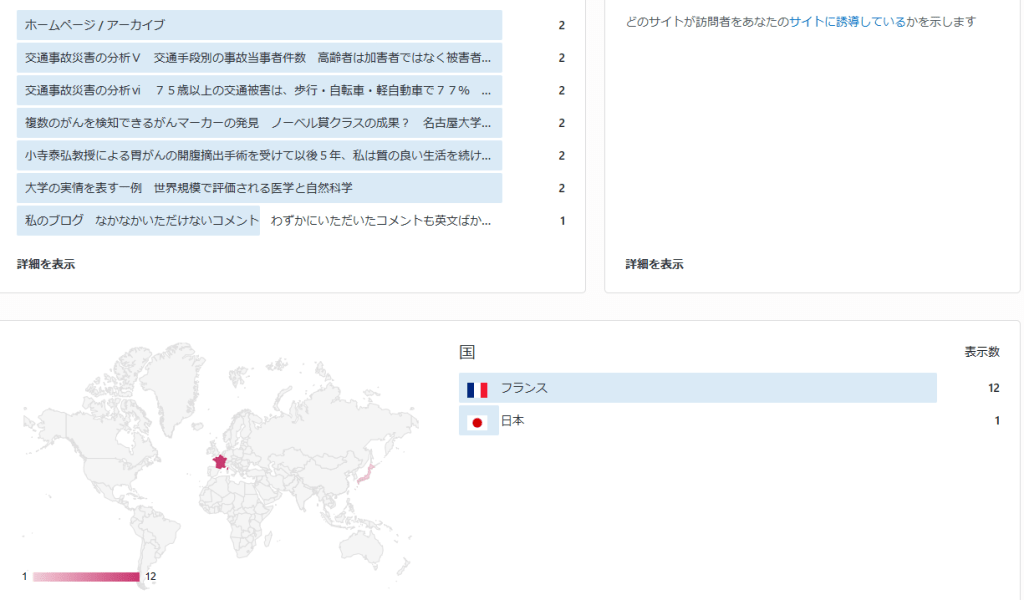Screen dimensions: 1024x600
Task: Open the 私のブログ なかなかいただけないコメント post
Action: [142, 221]
